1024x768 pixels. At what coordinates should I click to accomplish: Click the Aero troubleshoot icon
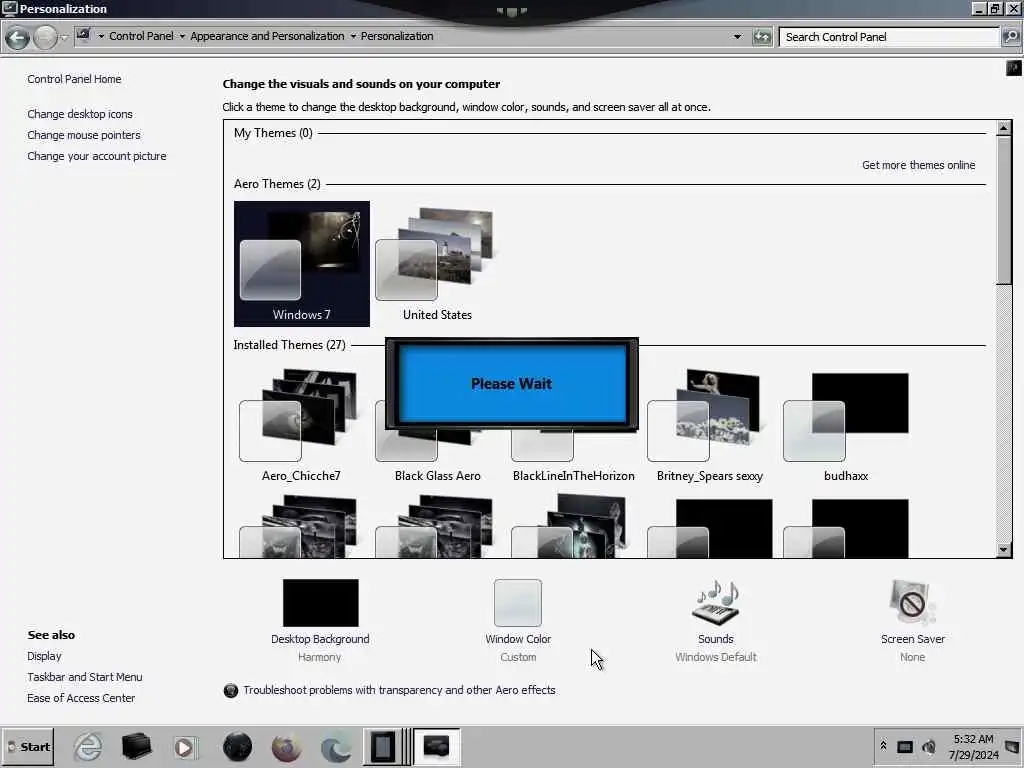pyautogui.click(x=231, y=690)
